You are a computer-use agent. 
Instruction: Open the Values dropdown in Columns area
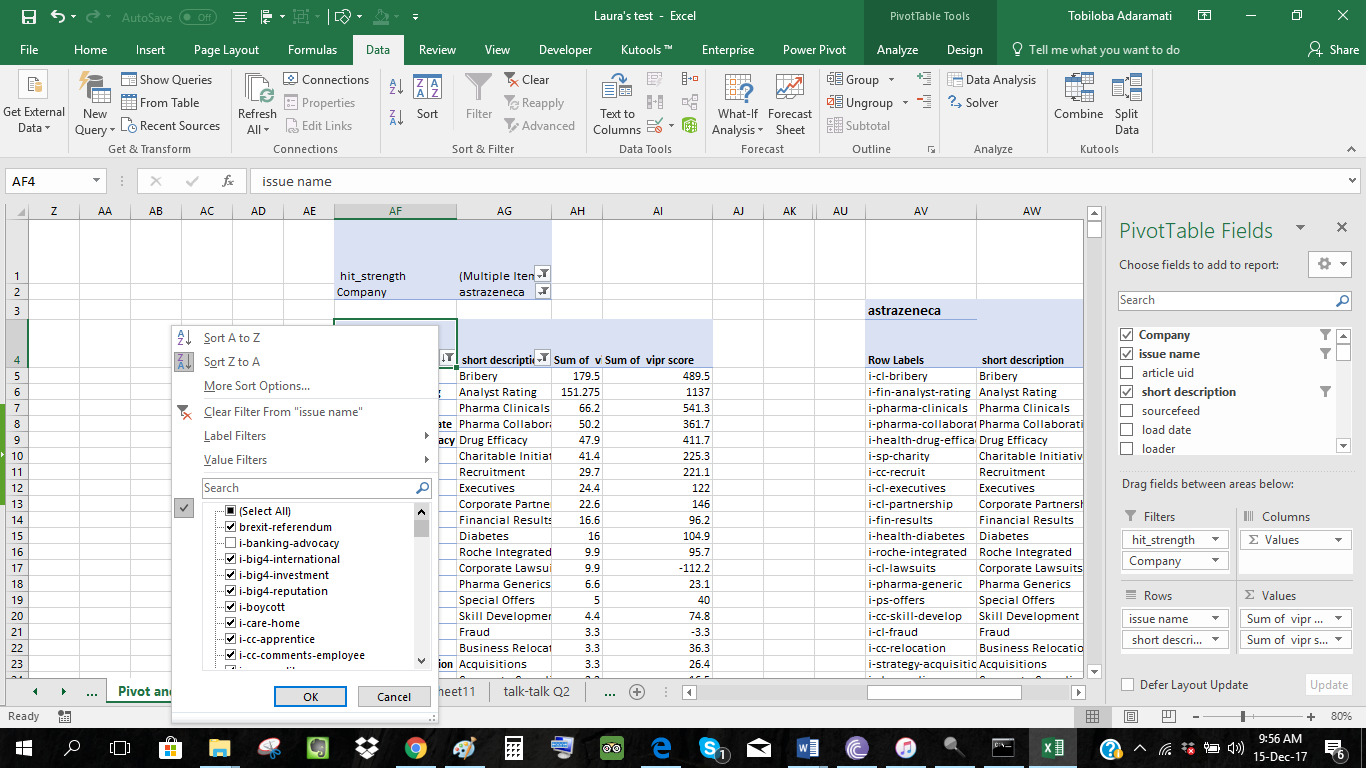pos(1339,540)
